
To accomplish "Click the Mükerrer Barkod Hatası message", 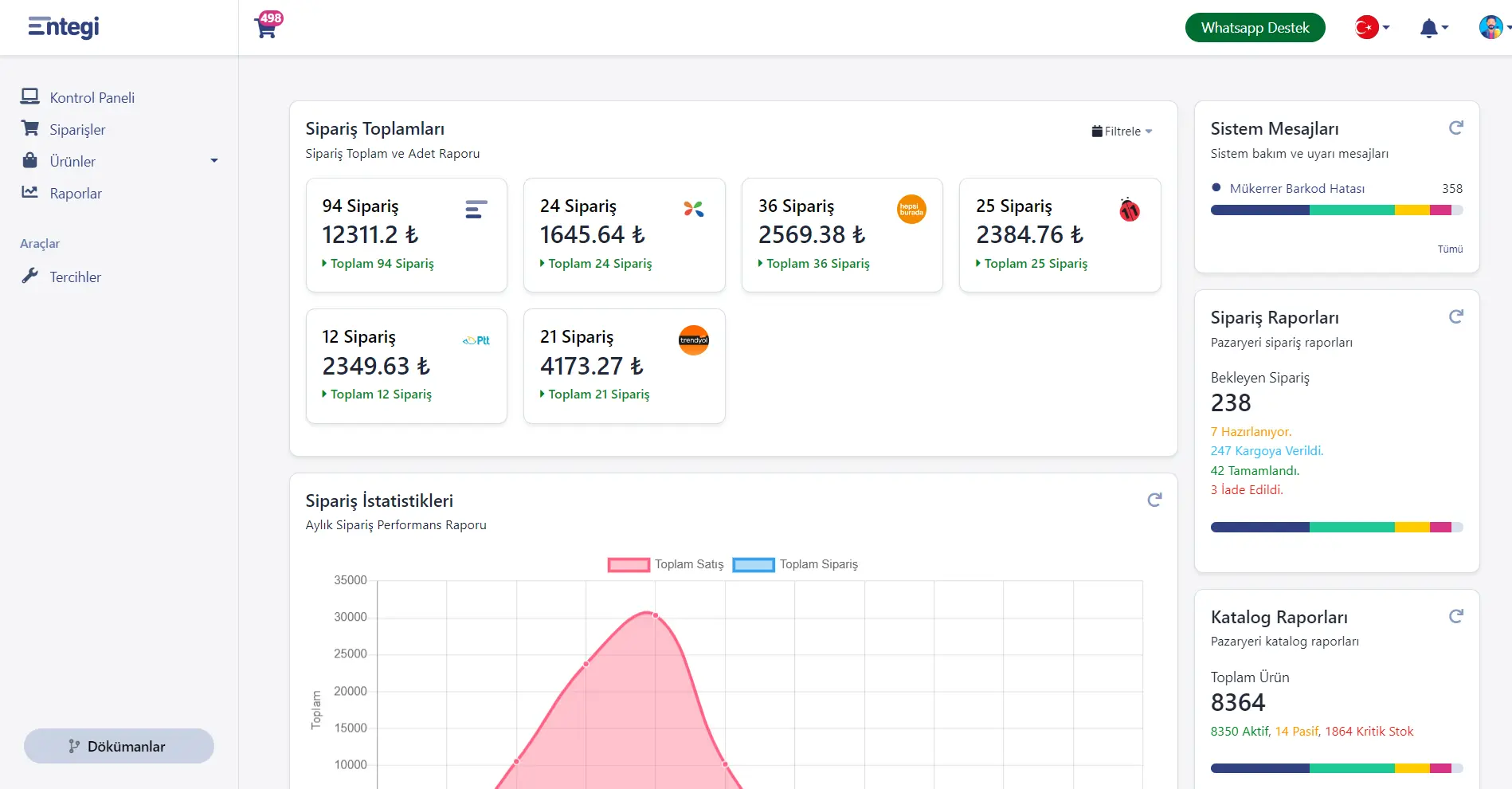I will tap(1297, 189).
